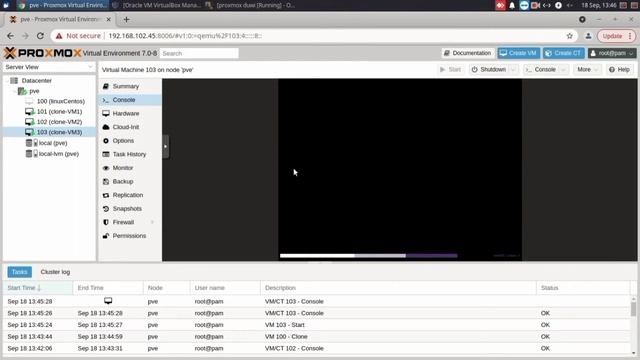Select VM 103 (clone-VM3)
The width and height of the screenshot is (640, 360).
[x=50, y=132]
